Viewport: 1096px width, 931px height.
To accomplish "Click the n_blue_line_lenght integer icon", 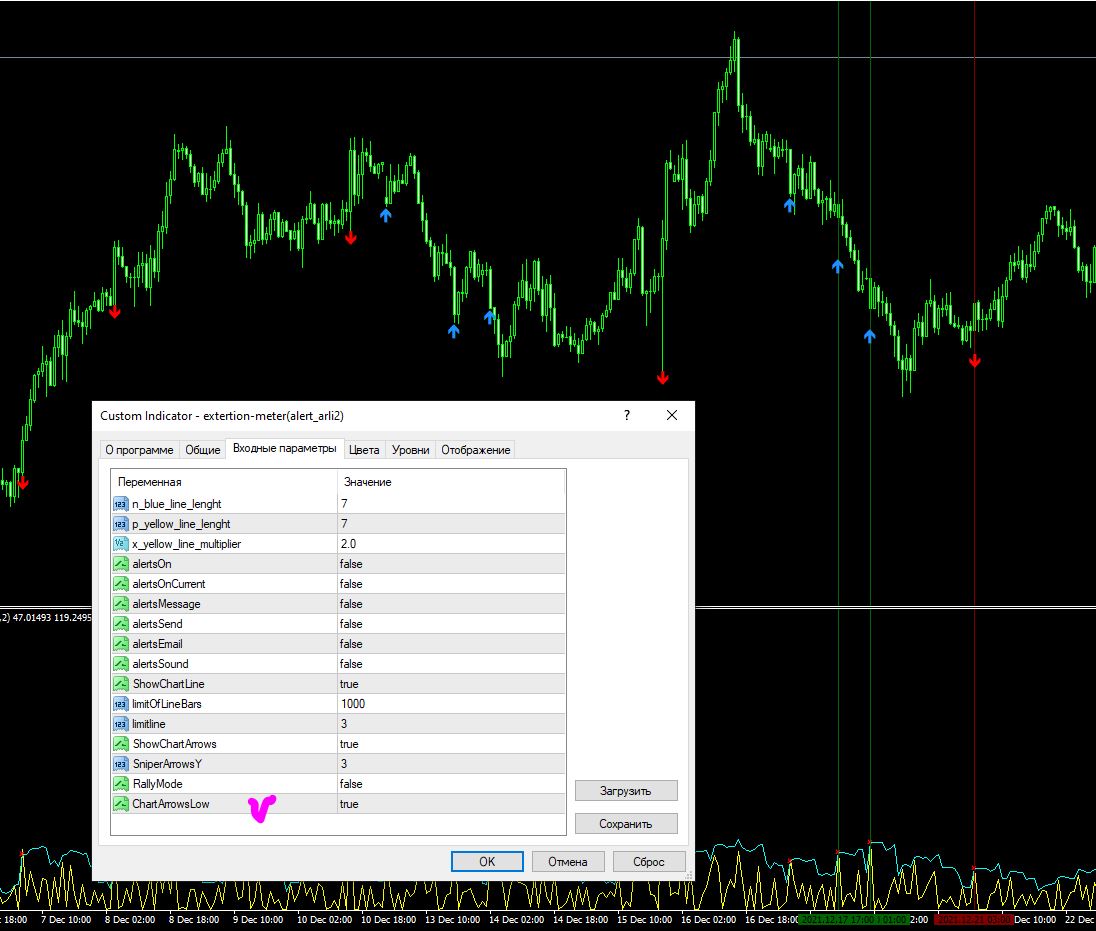I will pos(121,504).
